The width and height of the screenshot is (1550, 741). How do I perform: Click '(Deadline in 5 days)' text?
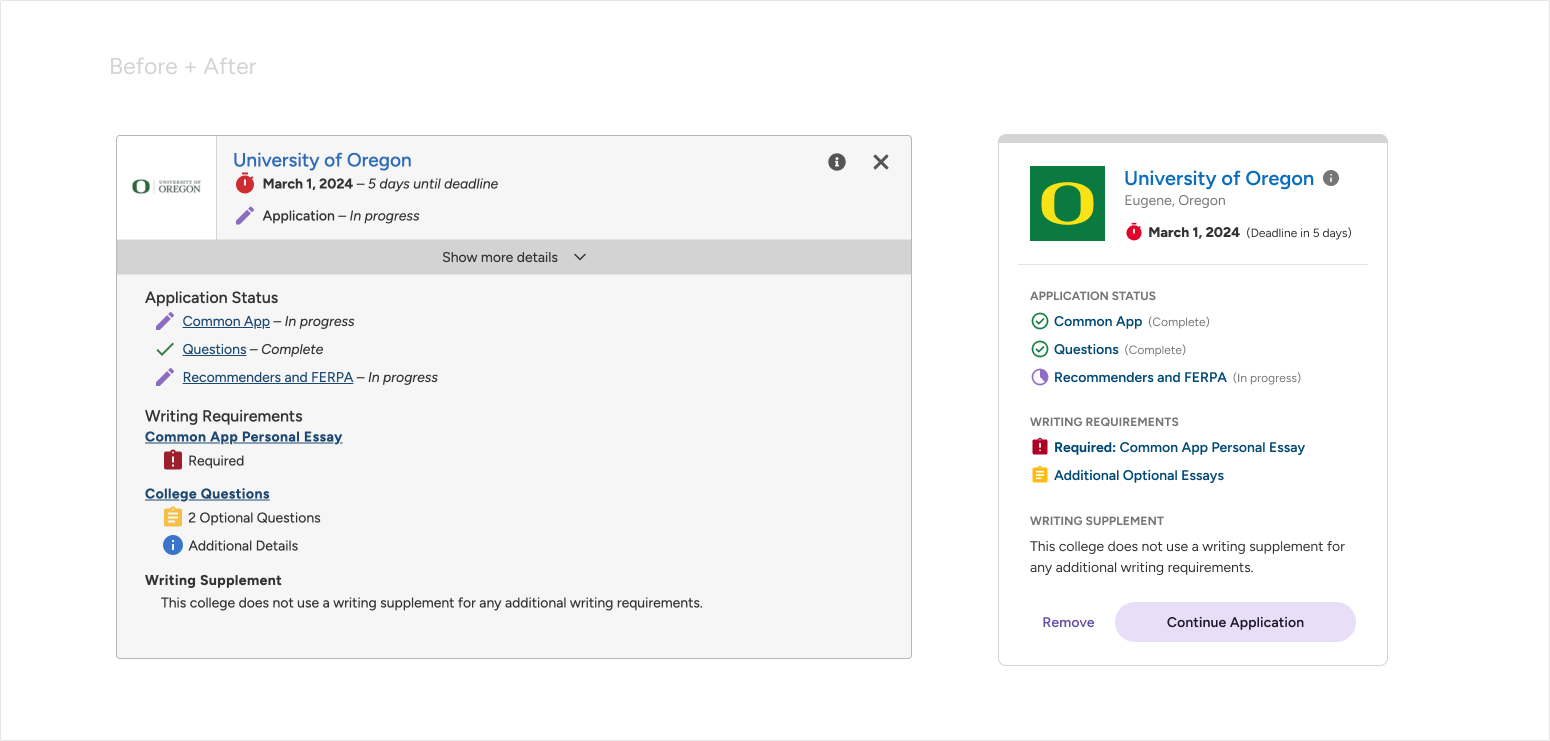pos(1299,233)
